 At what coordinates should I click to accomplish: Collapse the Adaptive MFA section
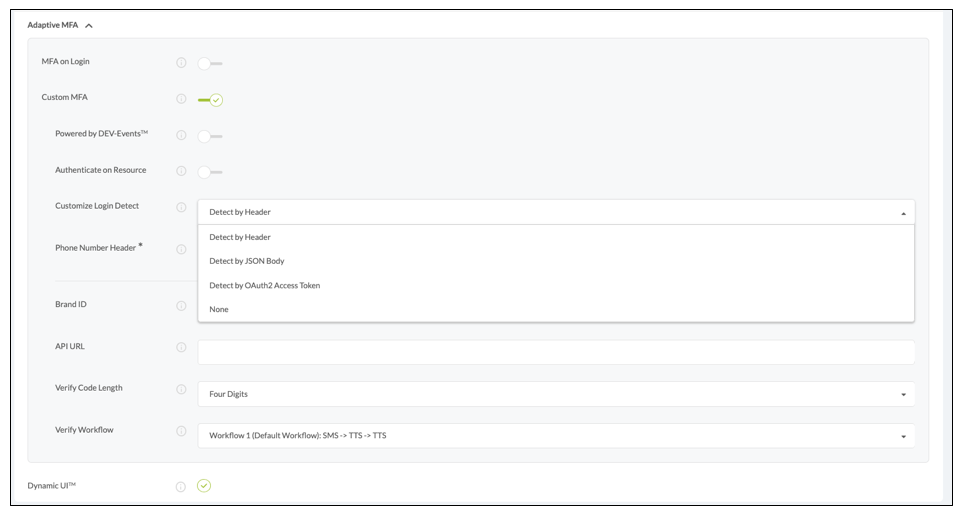pos(89,25)
